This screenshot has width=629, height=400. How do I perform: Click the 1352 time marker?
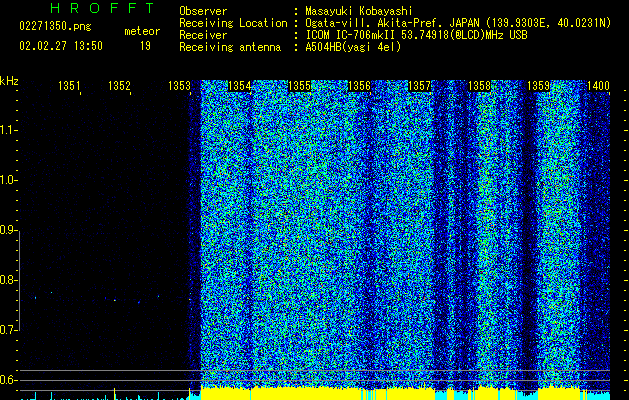point(119,86)
